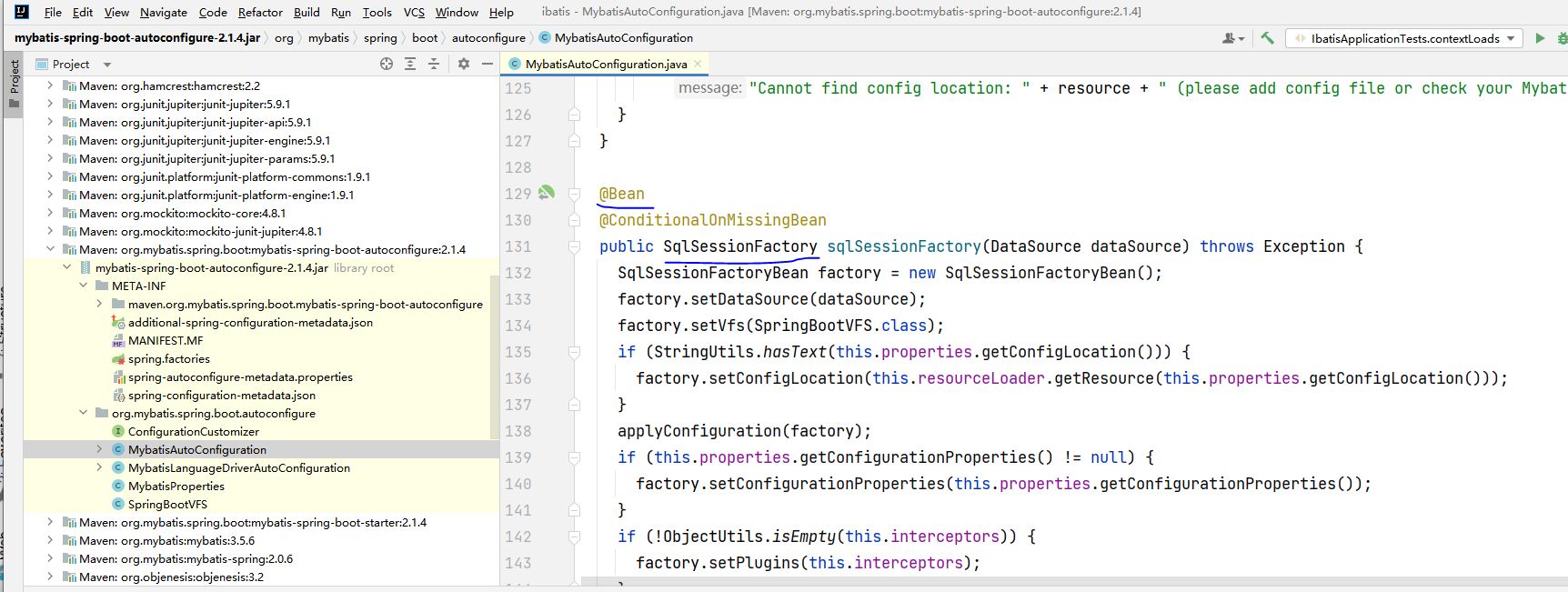The image size is (1568, 592).
Task: Select MybatisProperties class in tree
Action: 176,486
